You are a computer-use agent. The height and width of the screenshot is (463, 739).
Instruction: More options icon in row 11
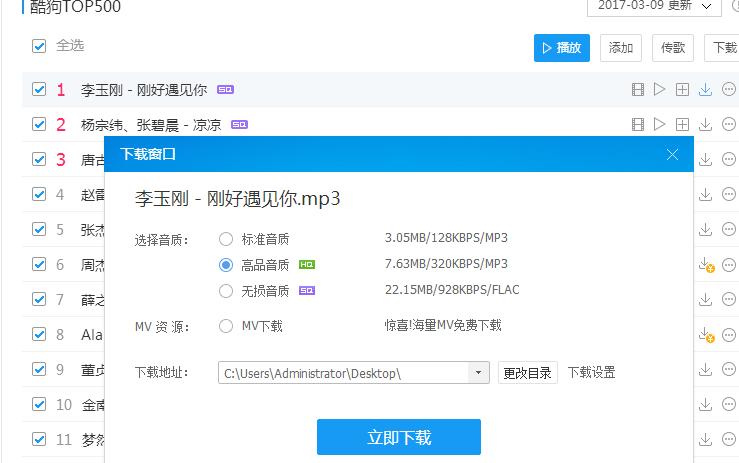[729, 439]
